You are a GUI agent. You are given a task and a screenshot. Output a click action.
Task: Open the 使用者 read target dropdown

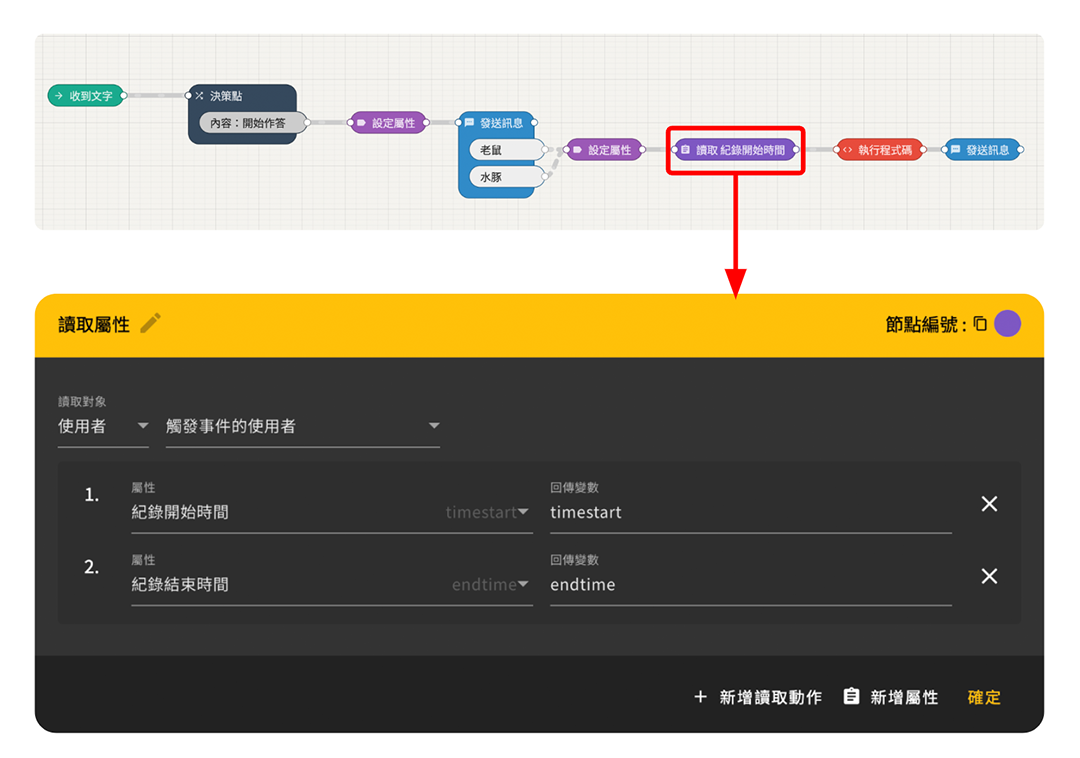pyautogui.click(x=103, y=427)
